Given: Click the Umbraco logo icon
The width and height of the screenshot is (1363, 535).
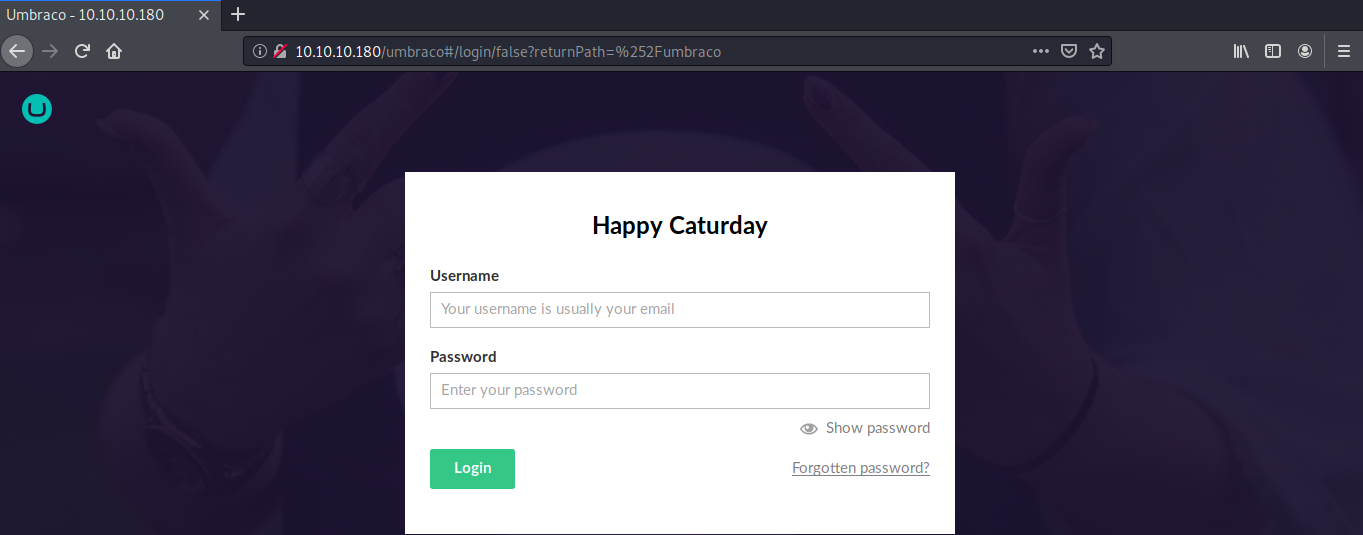Looking at the screenshot, I should click(37, 110).
